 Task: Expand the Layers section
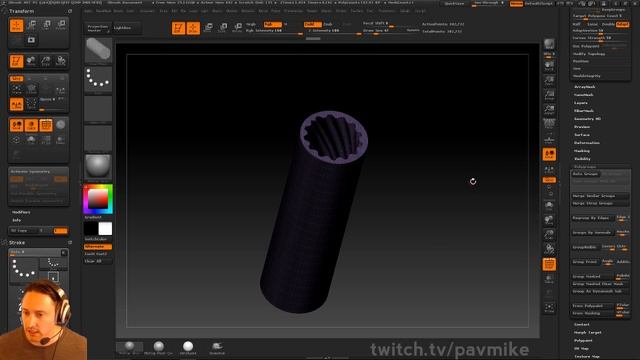tap(580, 103)
